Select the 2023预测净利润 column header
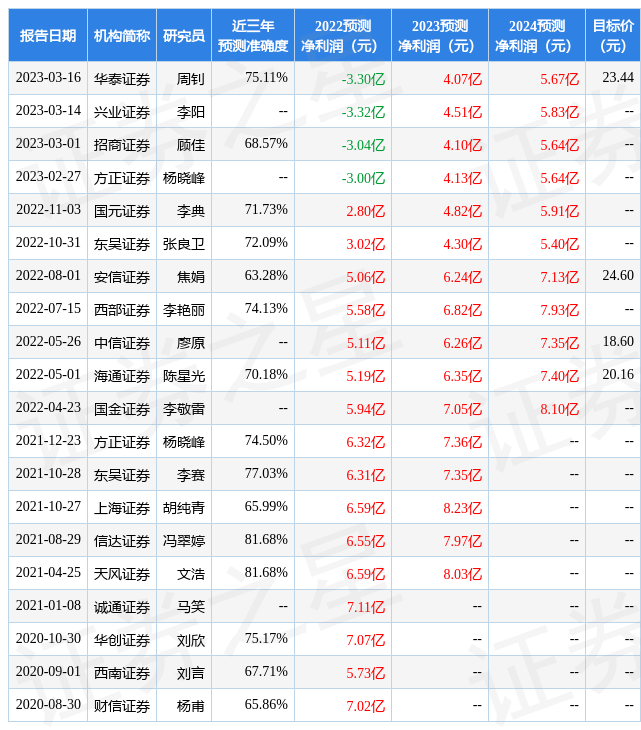 (440, 36)
